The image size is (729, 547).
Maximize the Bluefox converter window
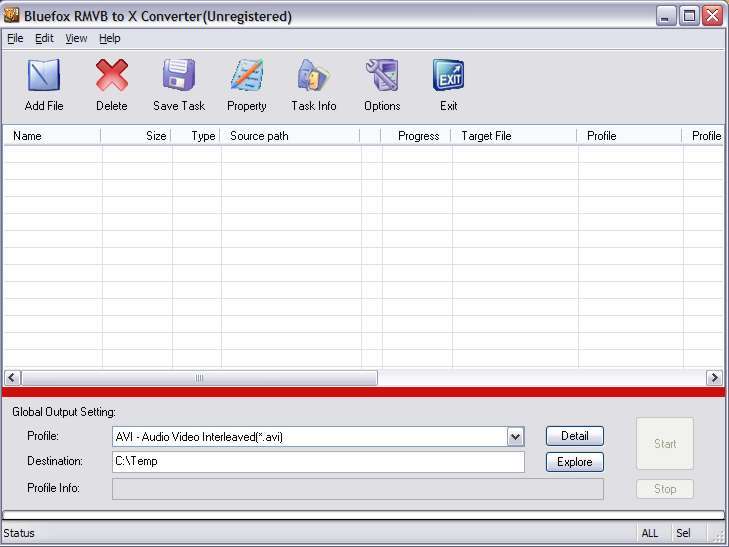tap(689, 16)
